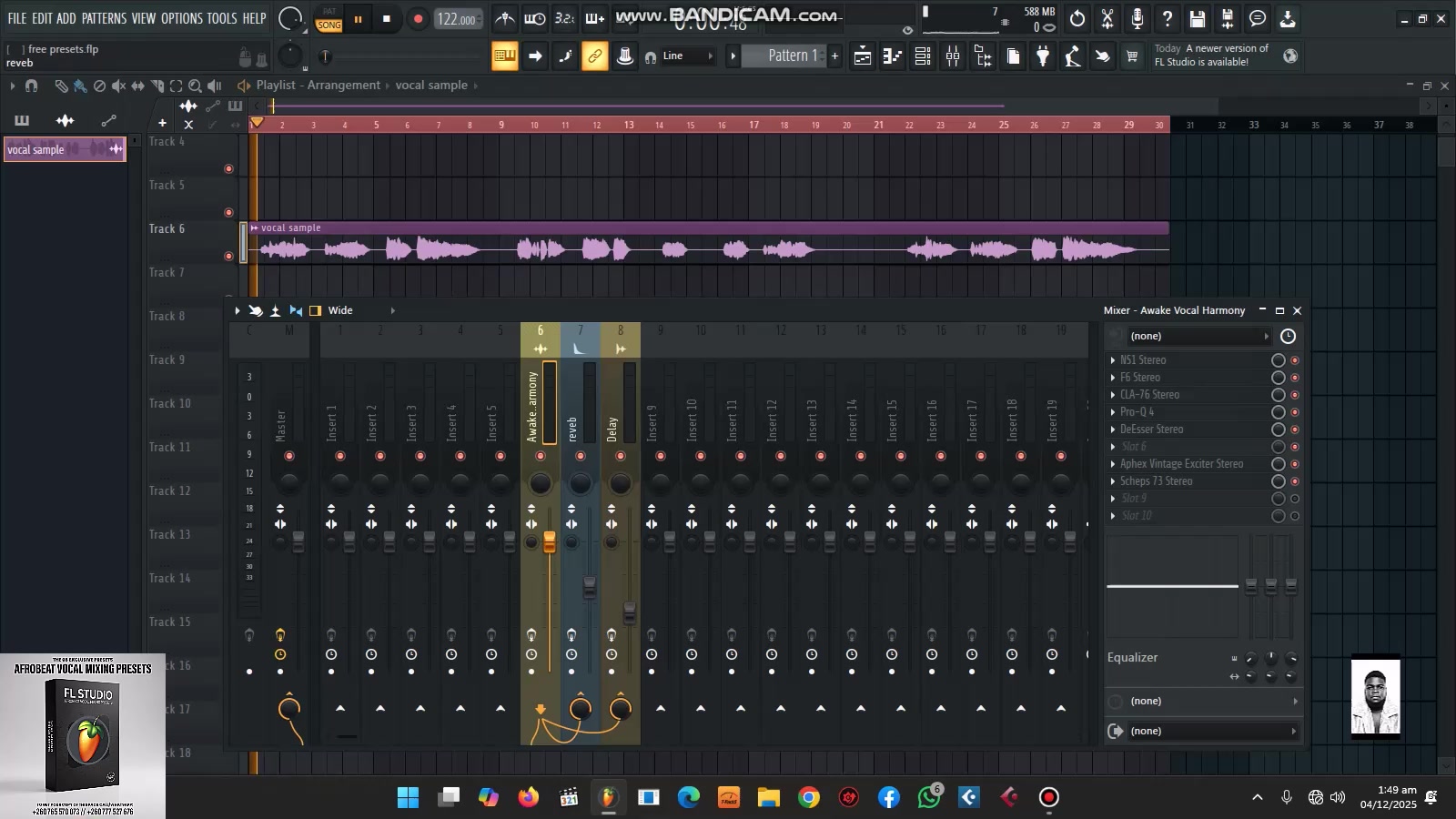Open the mixer input (none) dropdown
Image resolution: width=1456 pixels, height=819 pixels.
[x=1199, y=337]
